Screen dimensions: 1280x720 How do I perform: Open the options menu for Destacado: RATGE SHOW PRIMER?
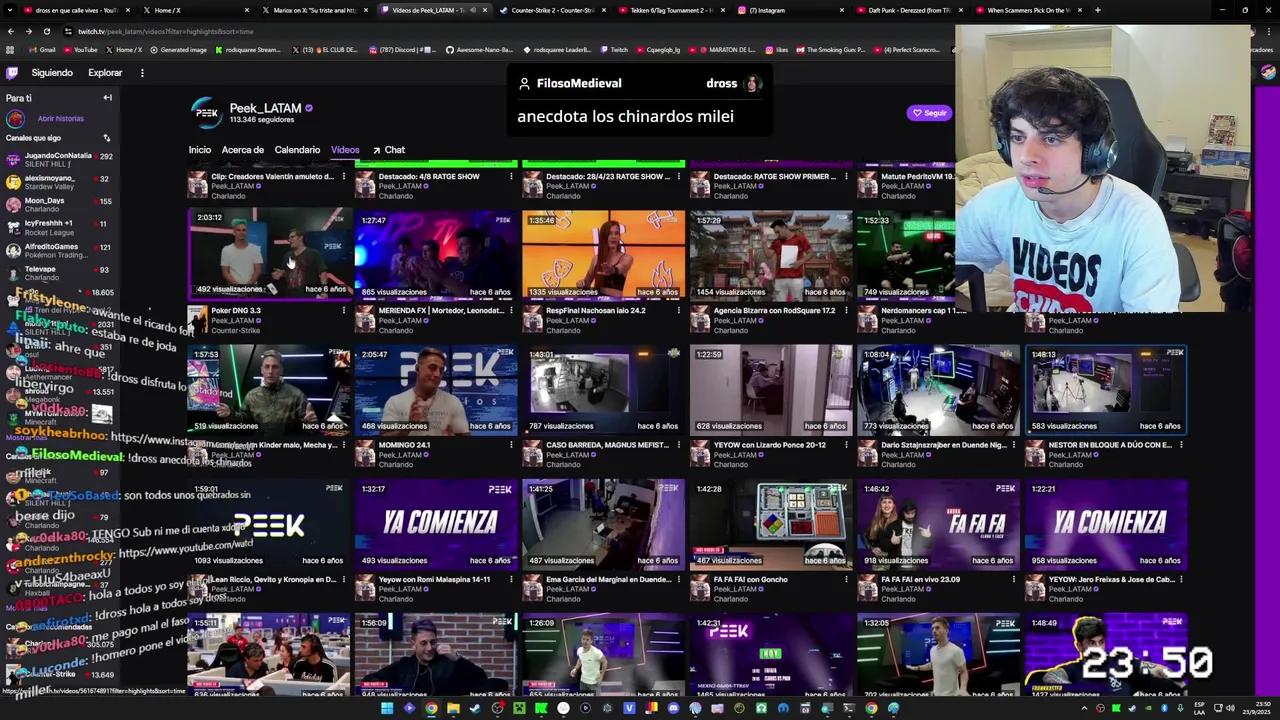846,177
